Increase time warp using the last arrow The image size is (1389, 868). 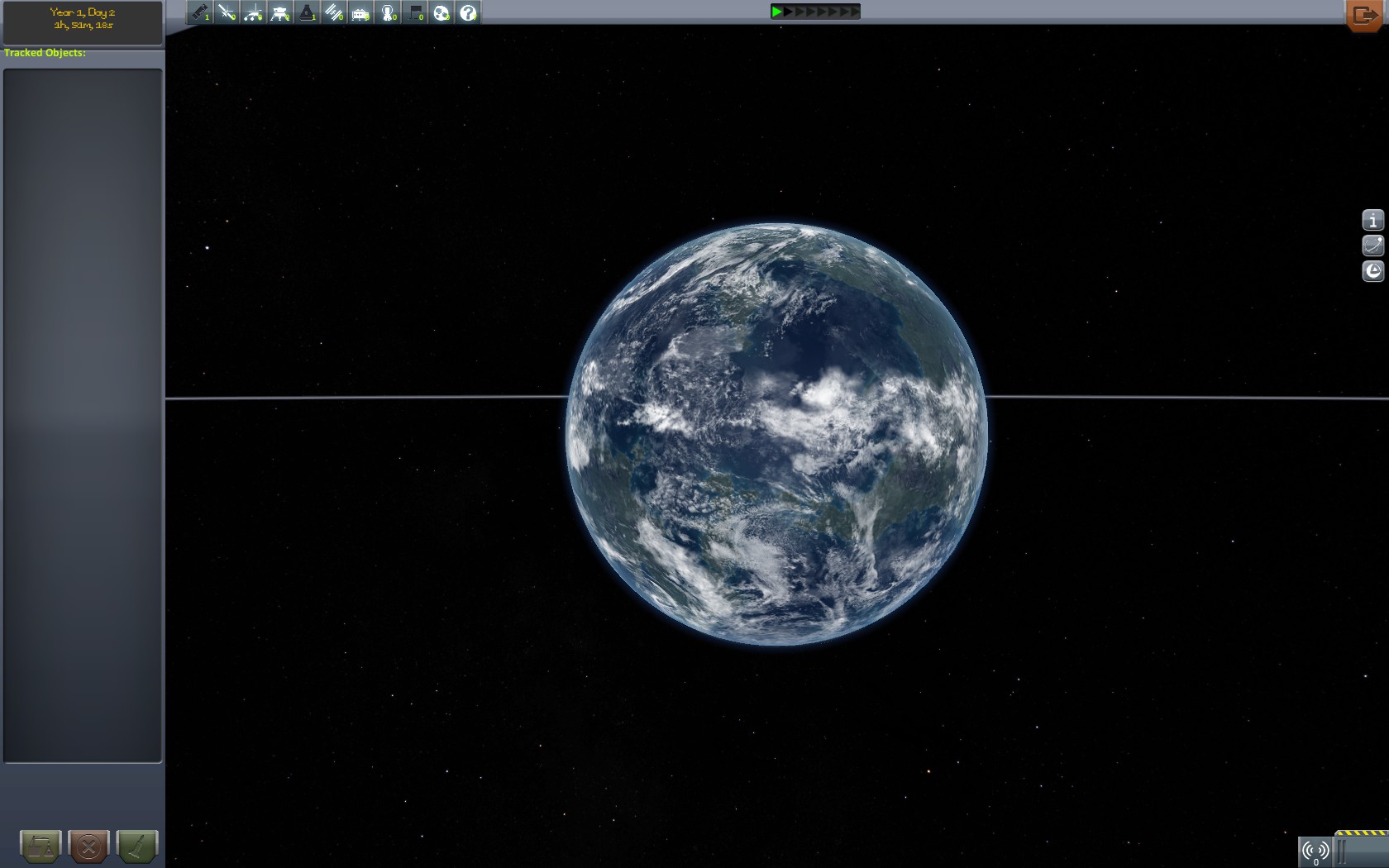[855, 12]
